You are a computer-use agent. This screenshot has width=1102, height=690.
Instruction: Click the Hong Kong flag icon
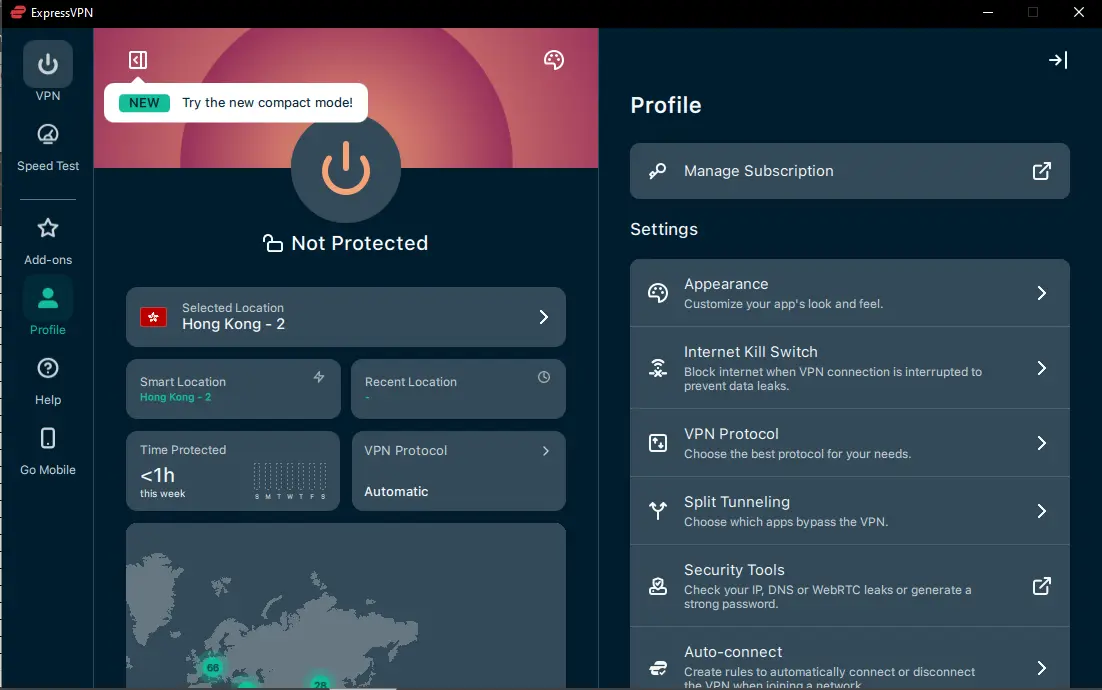153,317
